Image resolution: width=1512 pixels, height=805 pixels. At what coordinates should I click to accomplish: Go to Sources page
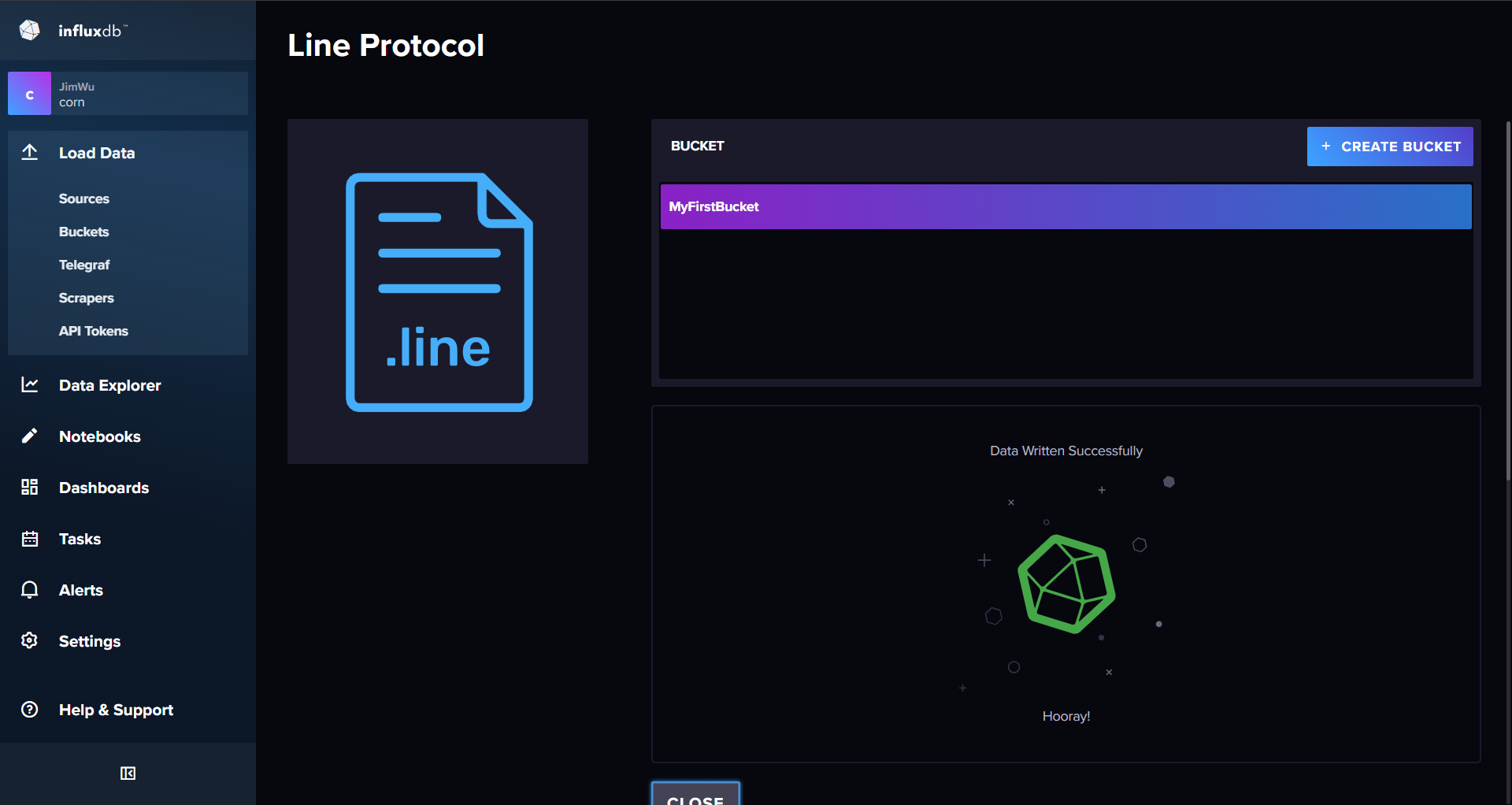(x=84, y=198)
